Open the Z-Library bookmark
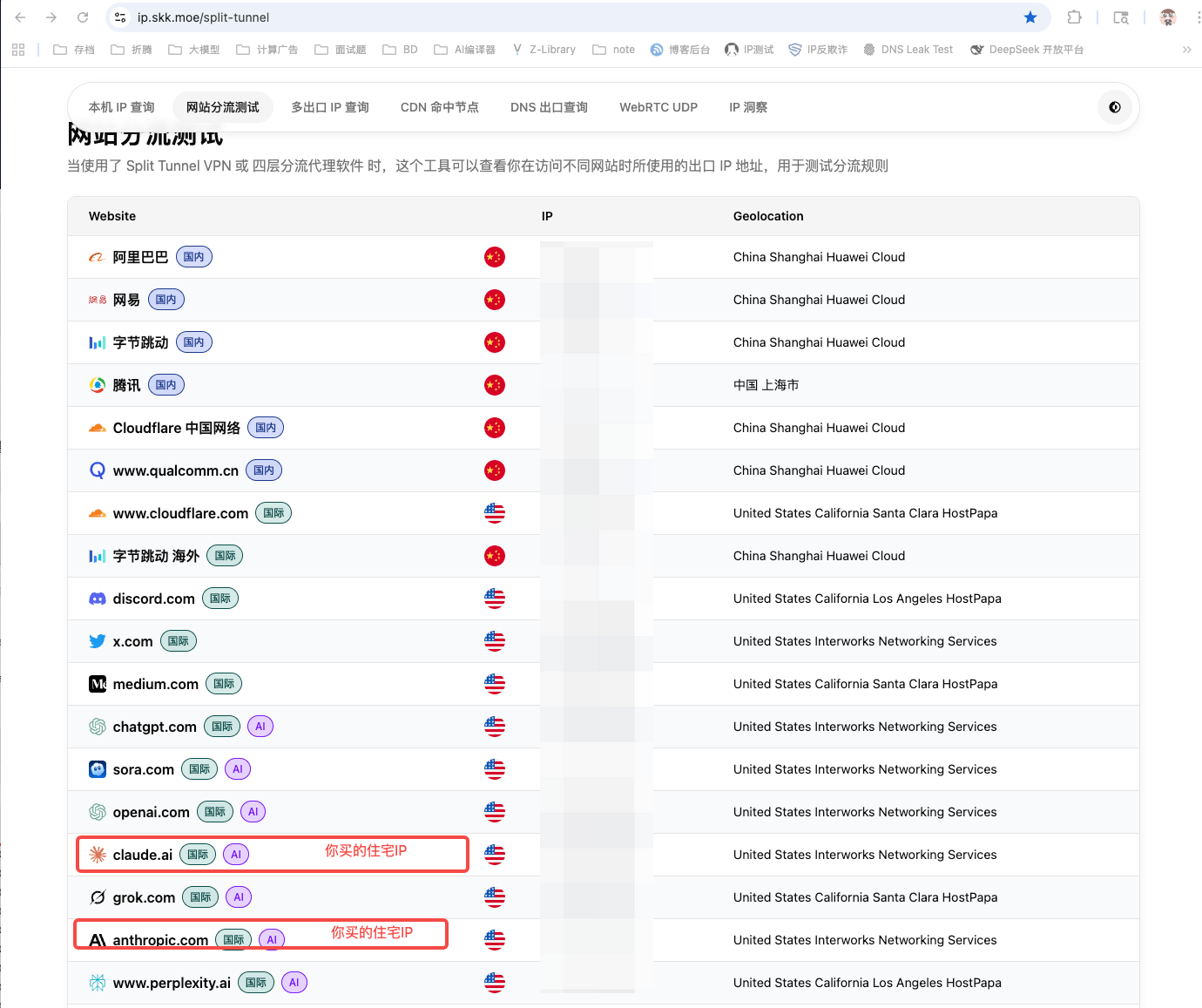This screenshot has width=1202, height=1008. click(544, 50)
